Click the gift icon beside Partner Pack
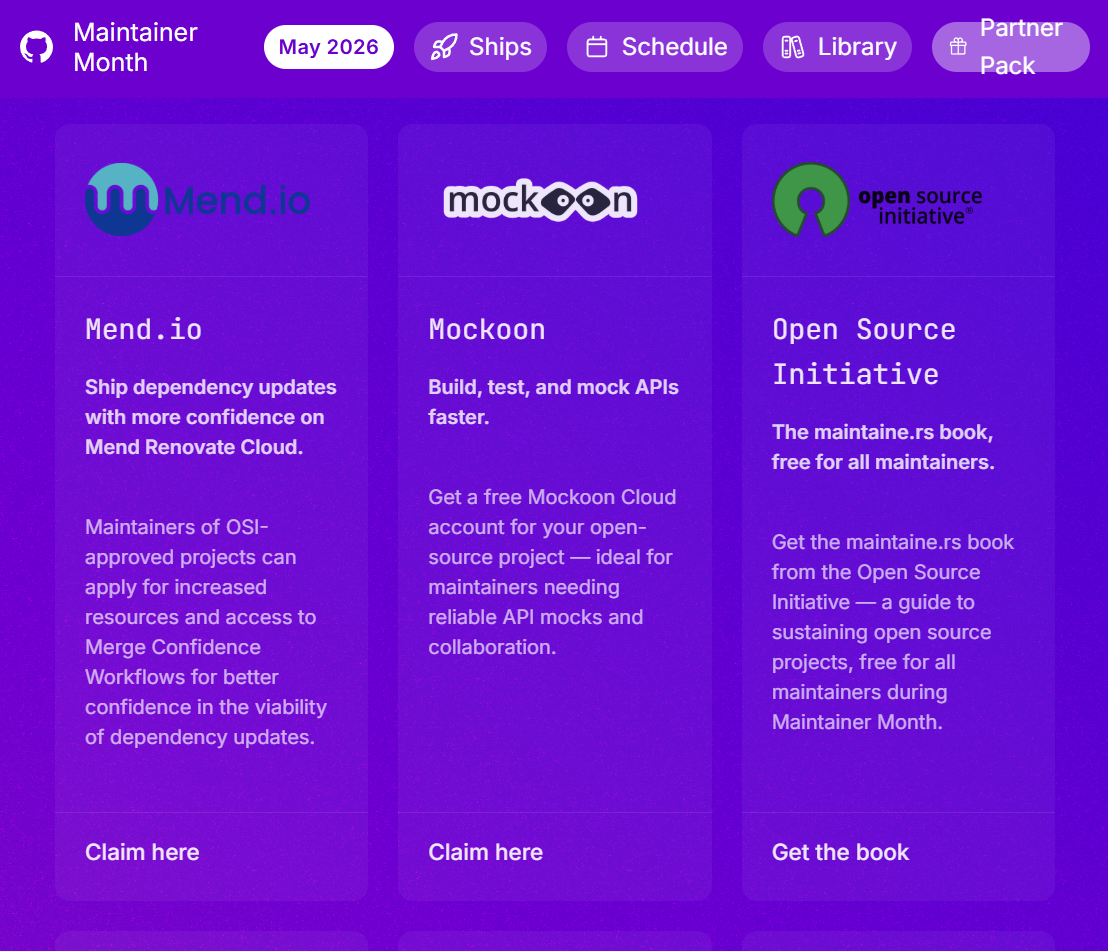1108x951 pixels. [958, 47]
